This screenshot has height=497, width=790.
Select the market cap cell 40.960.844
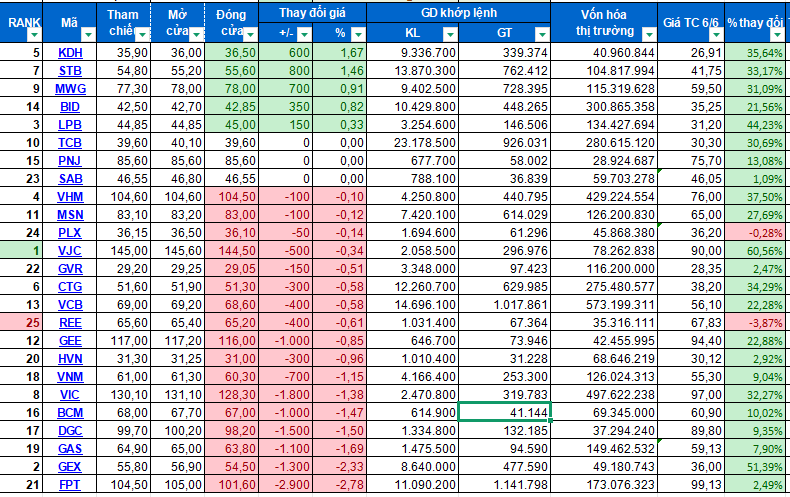pyautogui.click(x=604, y=53)
